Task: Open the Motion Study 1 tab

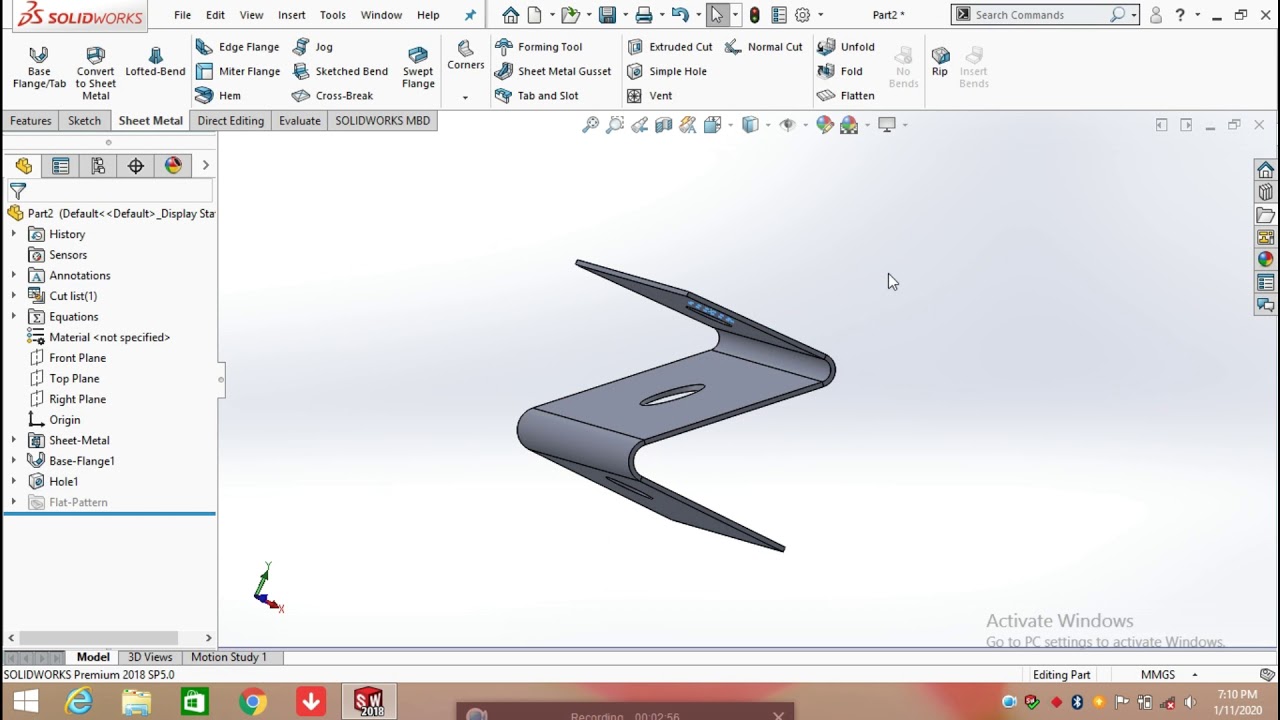Action: click(229, 657)
